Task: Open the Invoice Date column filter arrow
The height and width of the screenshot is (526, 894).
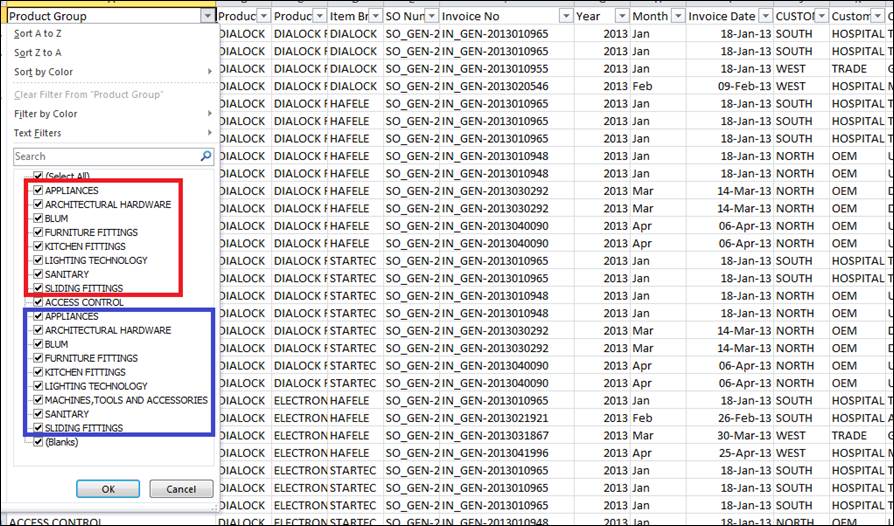Action: 766,16
